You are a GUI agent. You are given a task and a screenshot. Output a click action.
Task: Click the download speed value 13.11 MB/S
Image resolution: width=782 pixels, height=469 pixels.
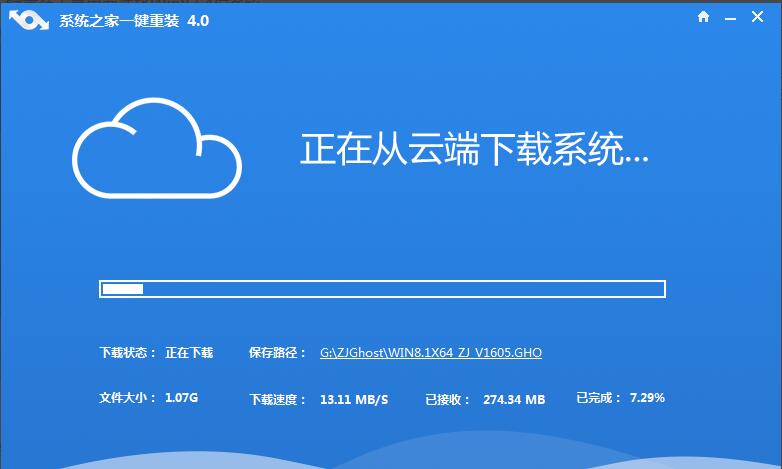point(354,400)
